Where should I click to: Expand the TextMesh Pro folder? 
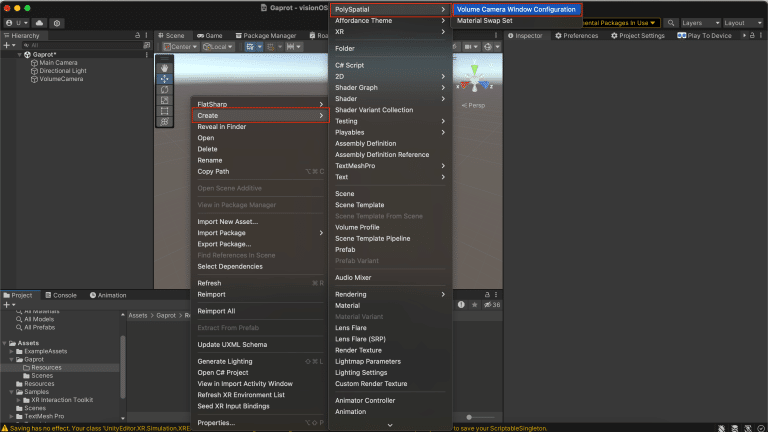point(12,416)
